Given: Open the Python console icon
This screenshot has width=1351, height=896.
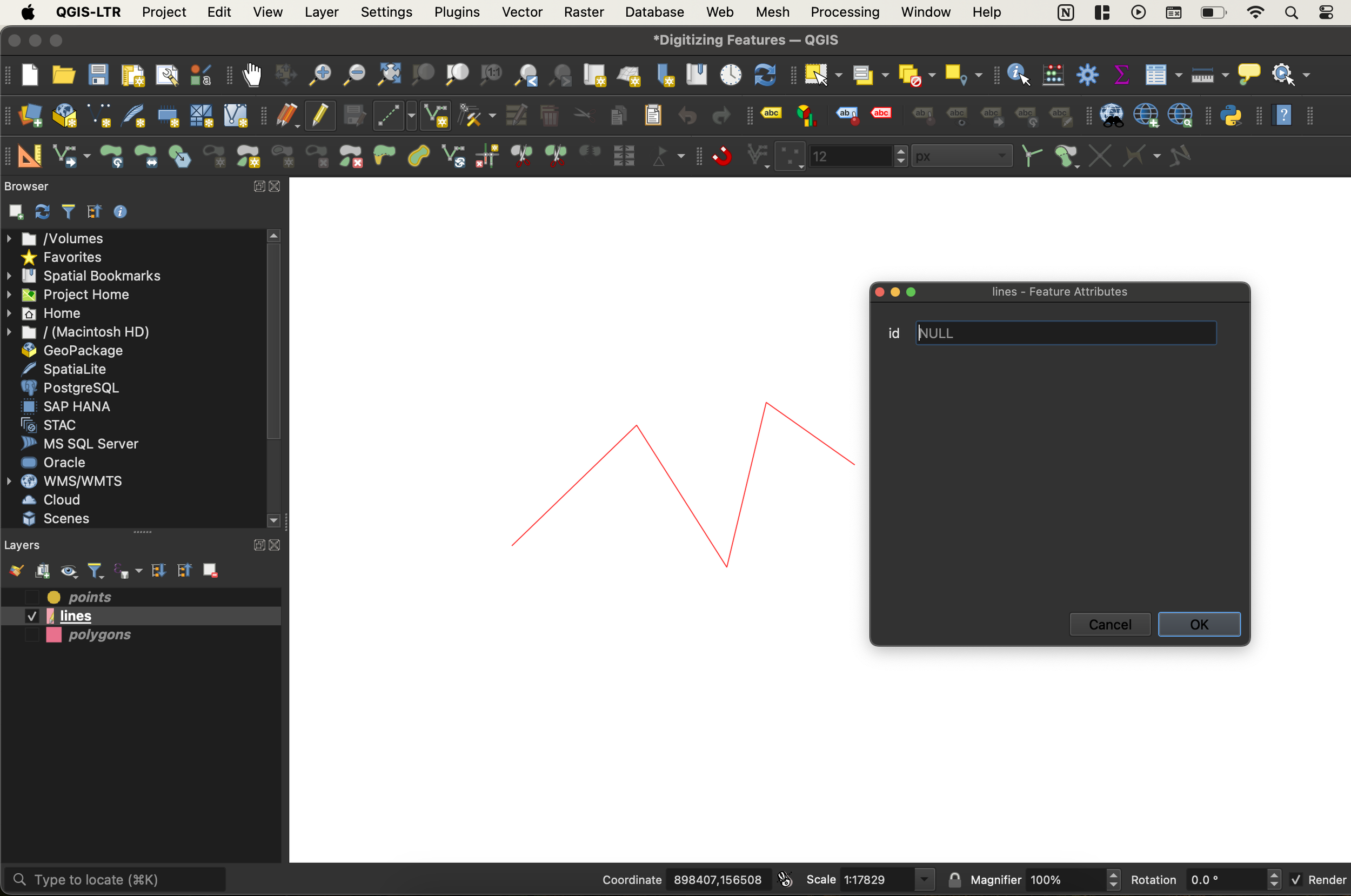Looking at the screenshot, I should point(1230,116).
